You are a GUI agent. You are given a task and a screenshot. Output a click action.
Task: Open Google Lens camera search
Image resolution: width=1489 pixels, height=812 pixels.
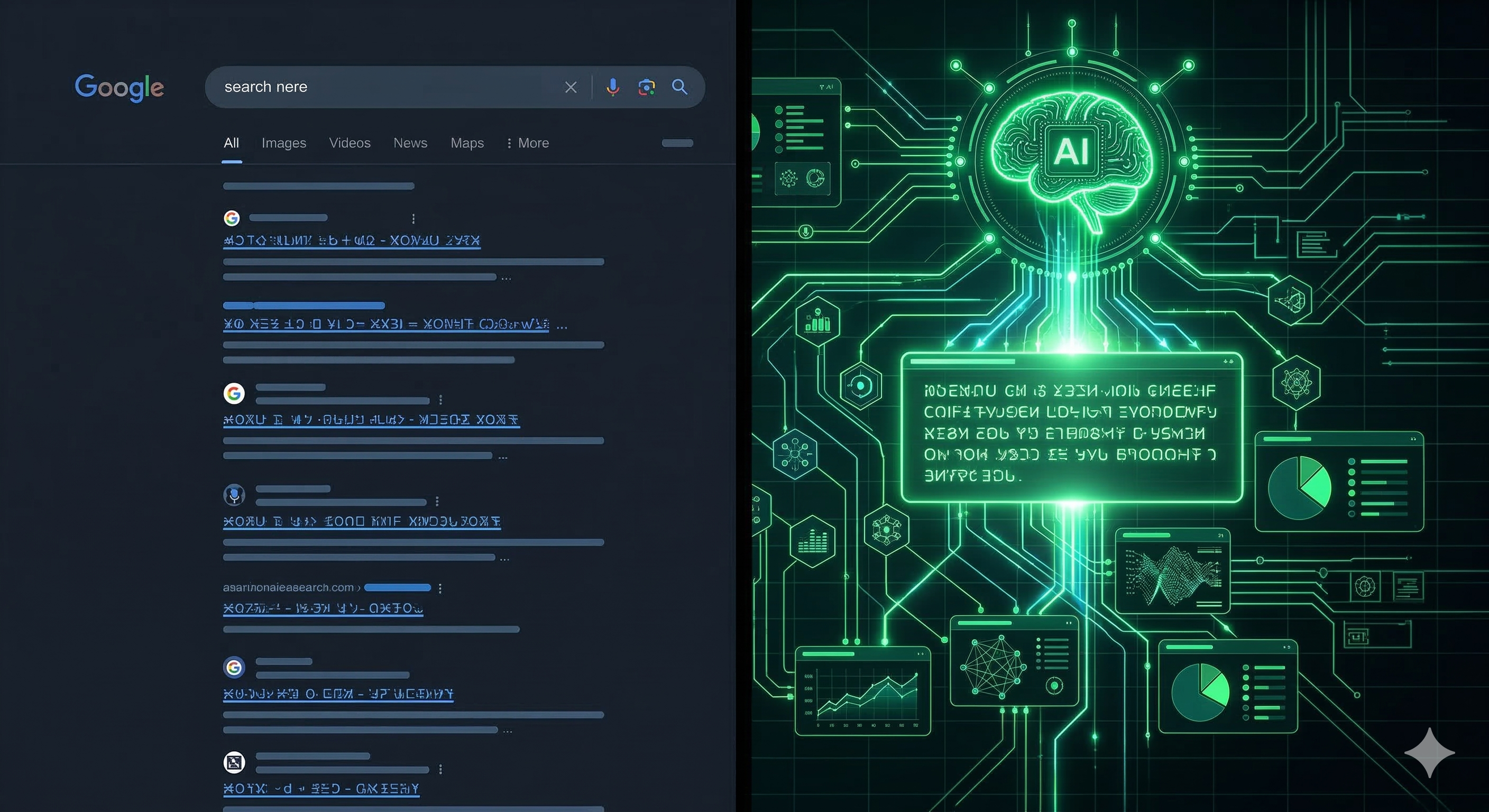click(x=646, y=87)
